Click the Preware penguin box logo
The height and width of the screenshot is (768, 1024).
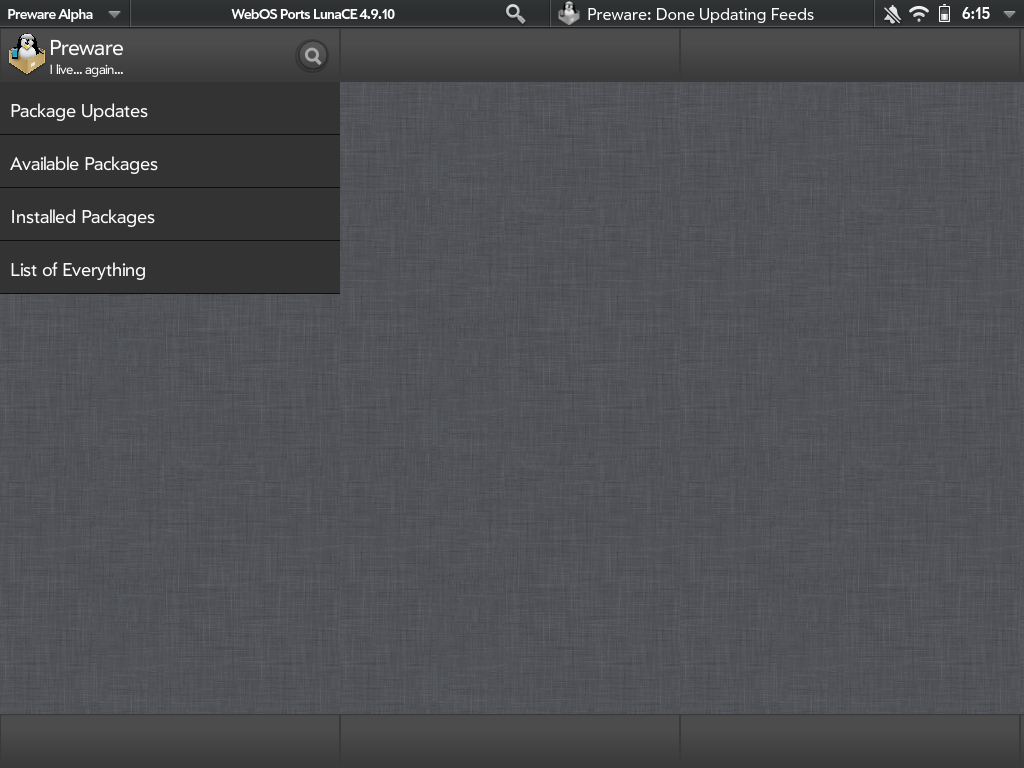[27, 54]
